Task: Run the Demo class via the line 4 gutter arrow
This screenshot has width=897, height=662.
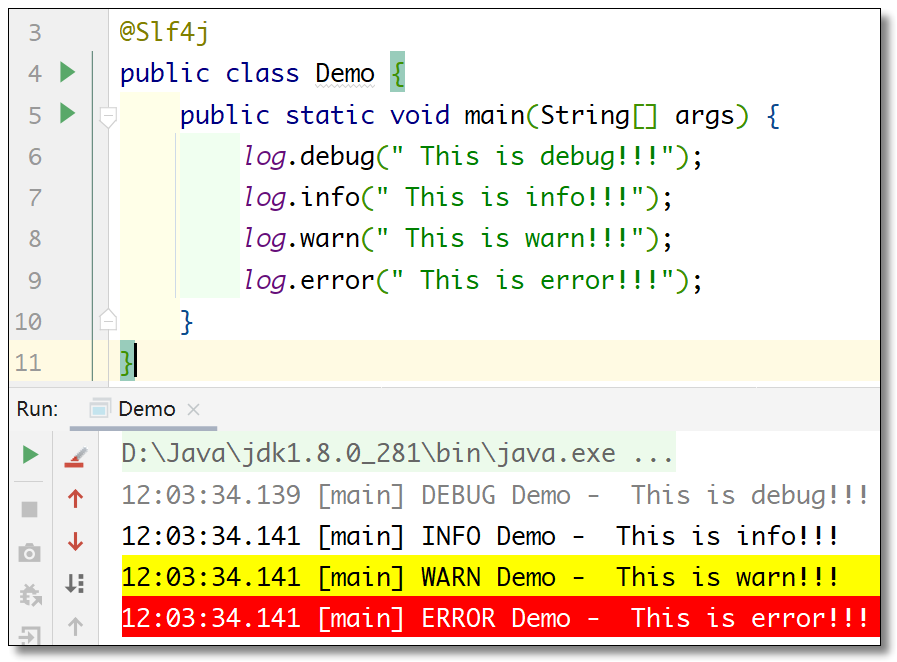Action: pyautogui.click(x=68, y=72)
